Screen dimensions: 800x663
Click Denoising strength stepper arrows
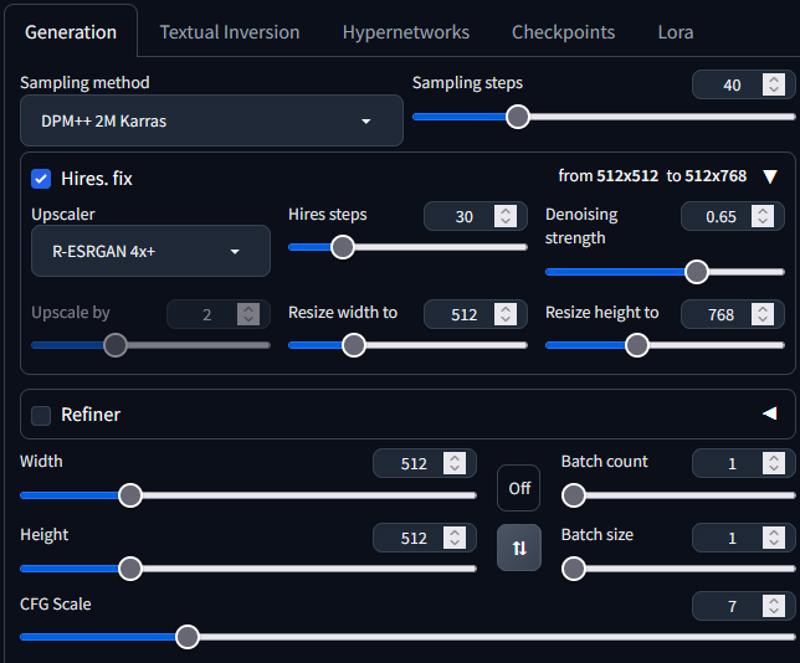click(762, 216)
